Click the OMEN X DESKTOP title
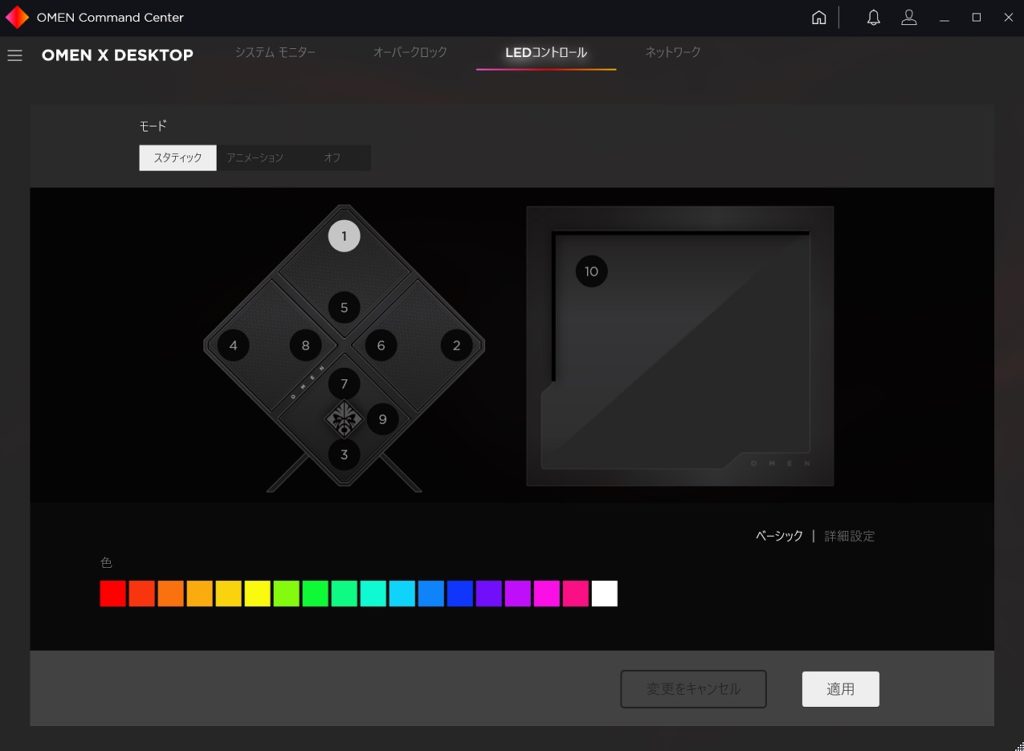Viewport: 1024px width, 751px height. pos(118,56)
